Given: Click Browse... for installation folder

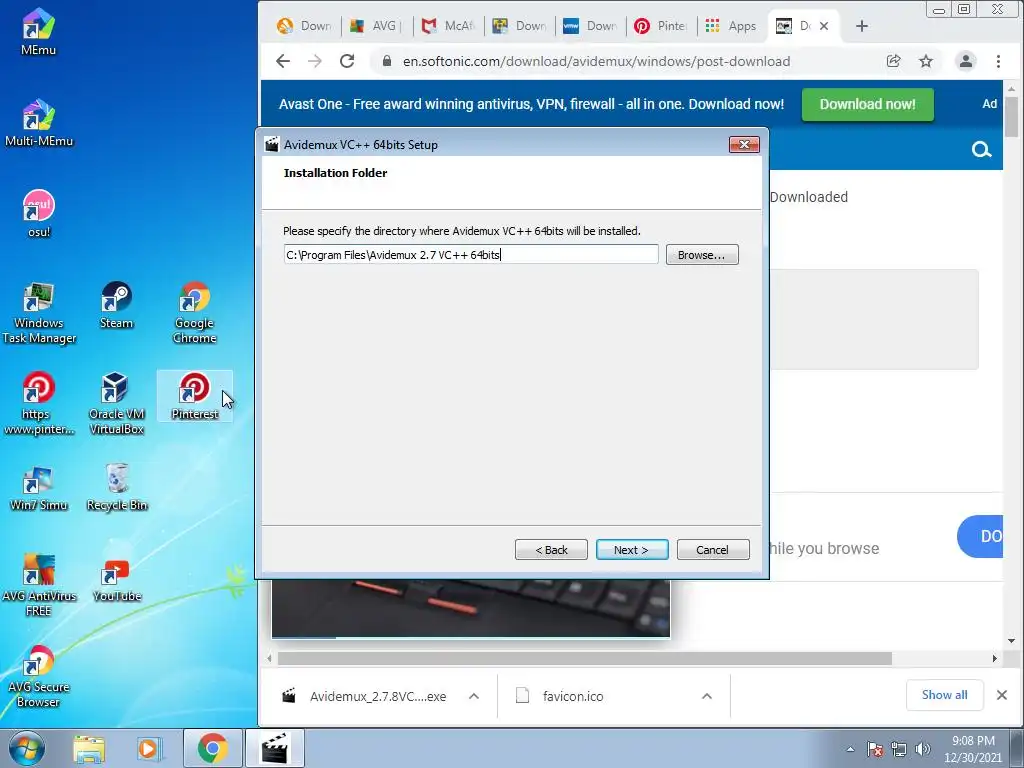Looking at the screenshot, I should click(x=702, y=255).
